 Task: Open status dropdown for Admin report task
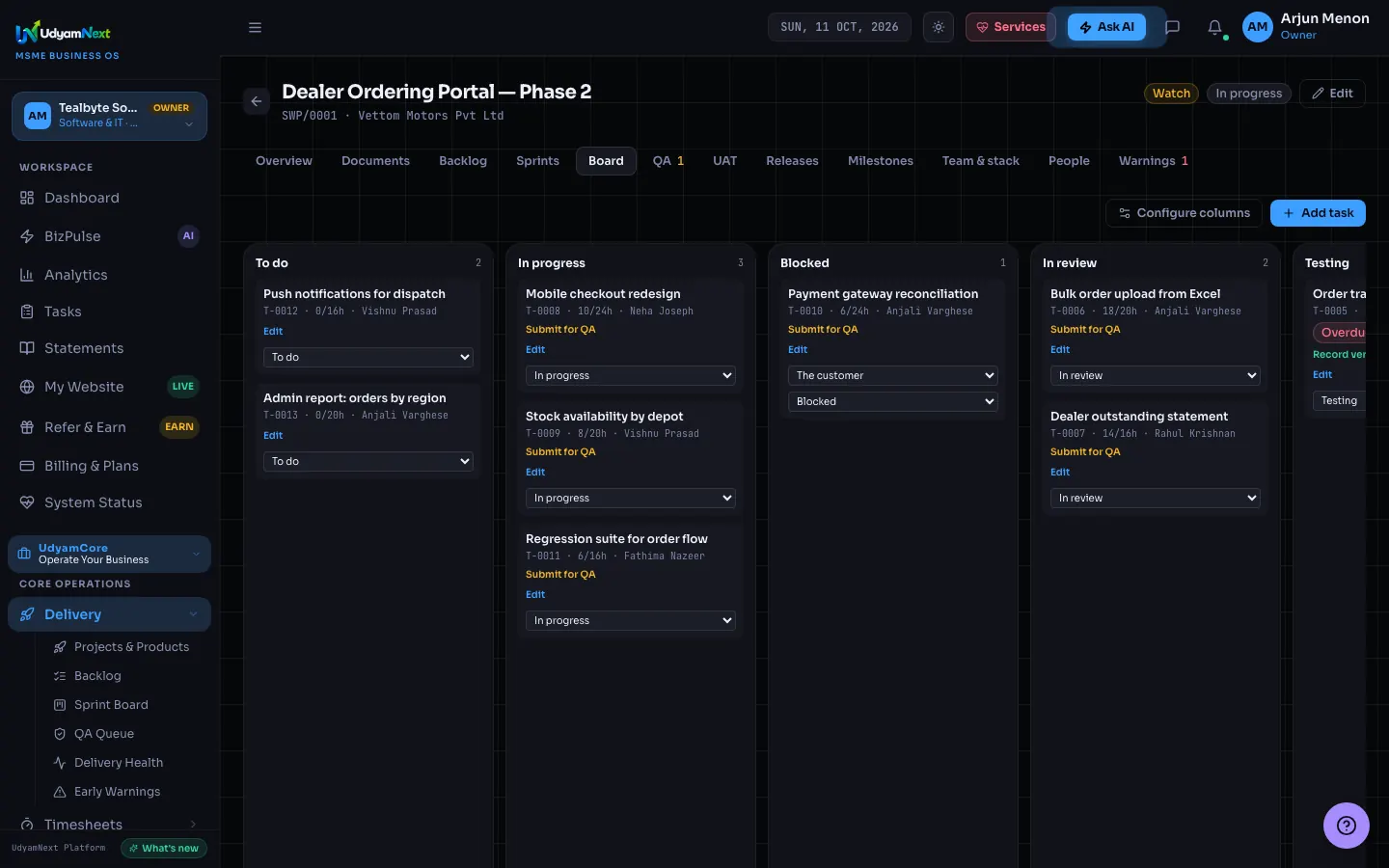coord(368,461)
